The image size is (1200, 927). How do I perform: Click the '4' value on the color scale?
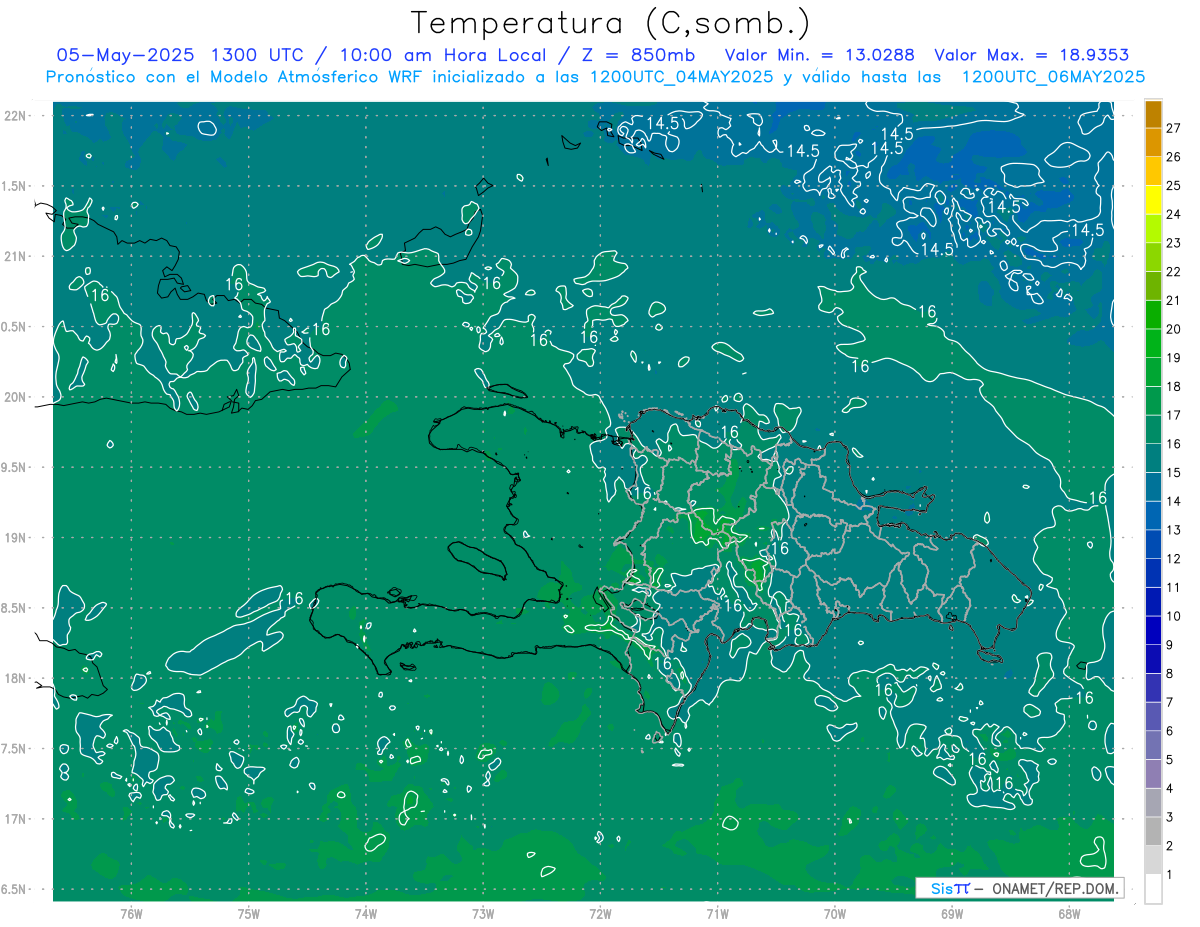point(1170,789)
